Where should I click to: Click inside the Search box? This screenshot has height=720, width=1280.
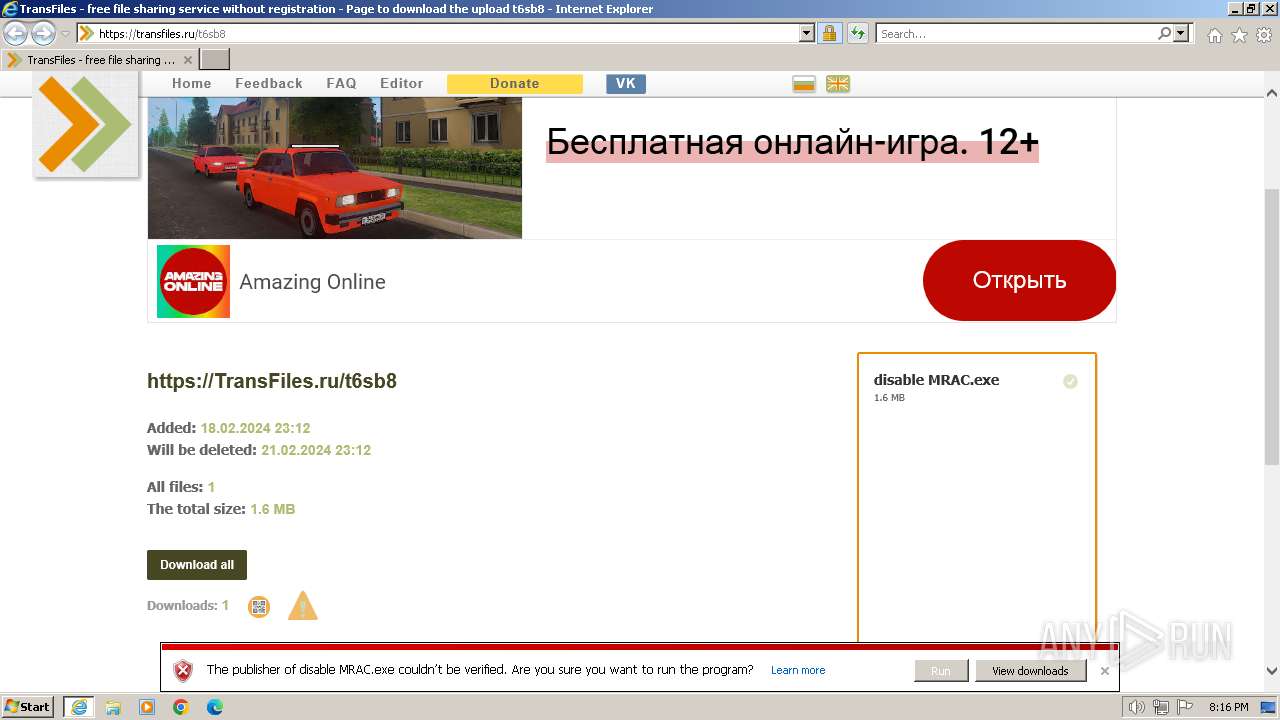coord(1015,34)
